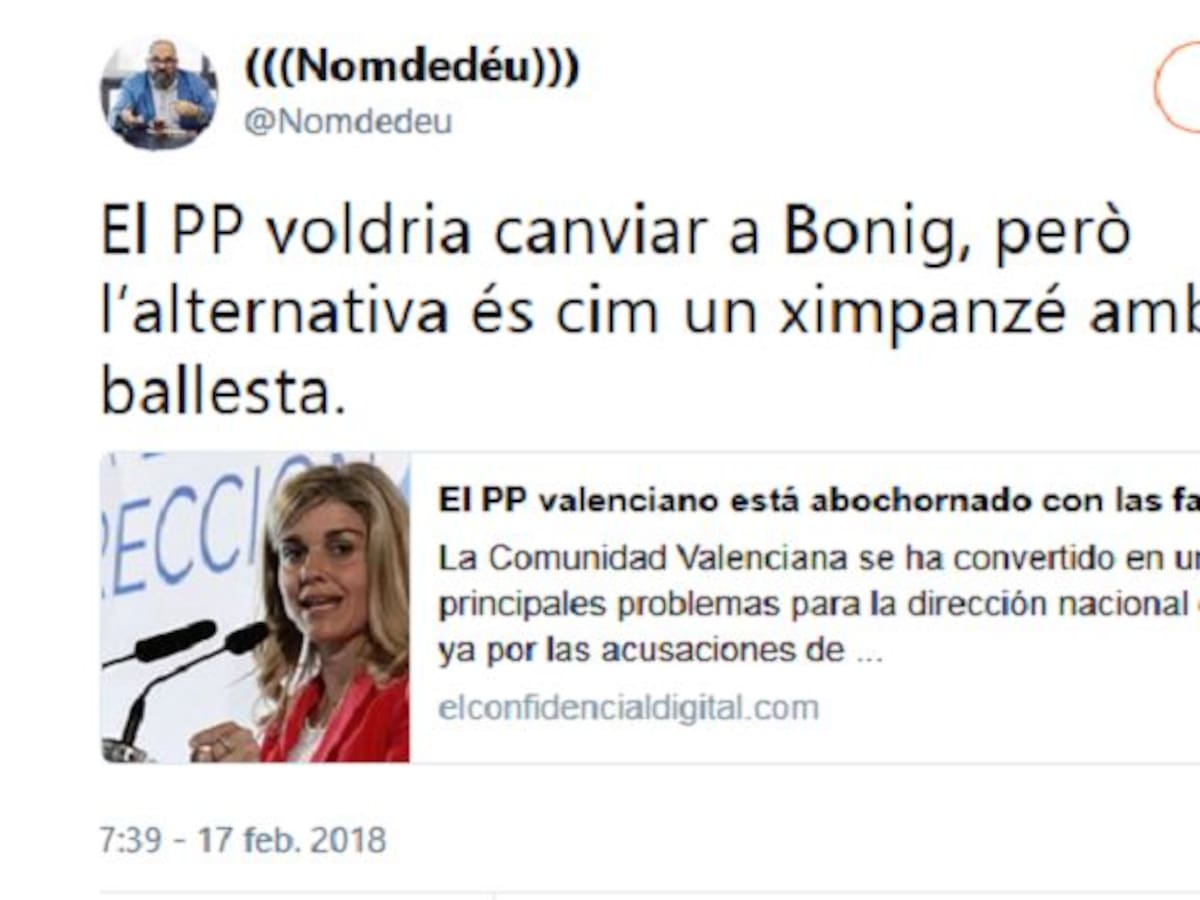The width and height of the screenshot is (1200, 900).
Task: Open headline "El PP valenciano está abochornado"
Action: point(818,502)
